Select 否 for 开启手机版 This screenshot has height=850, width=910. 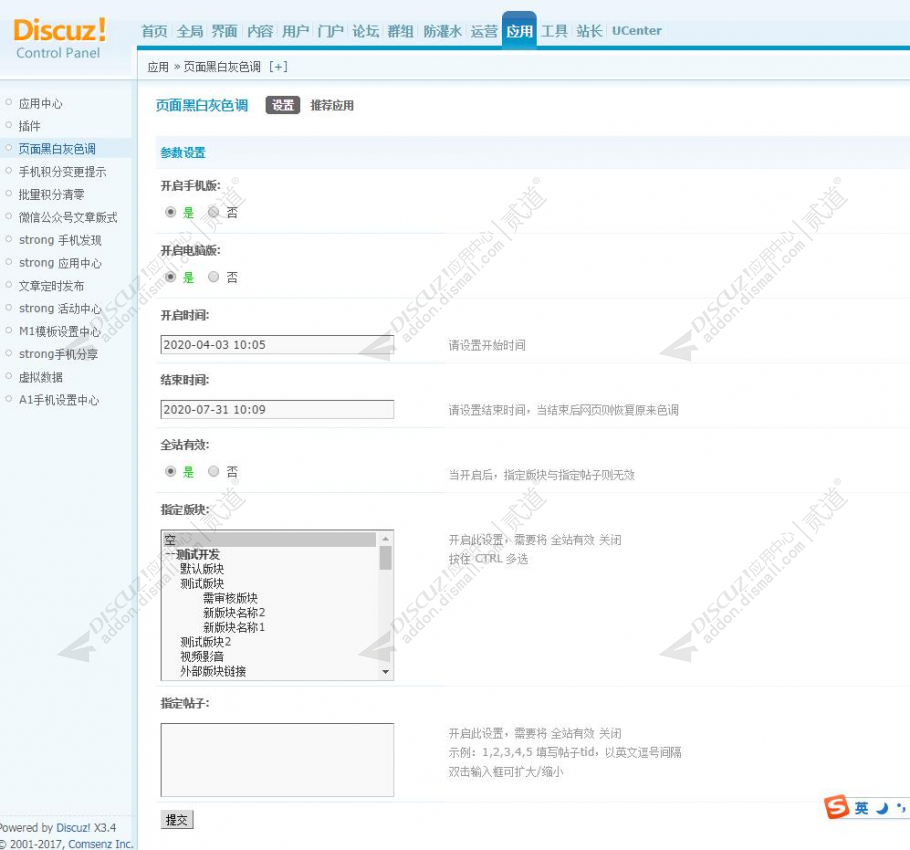click(214, 212)
